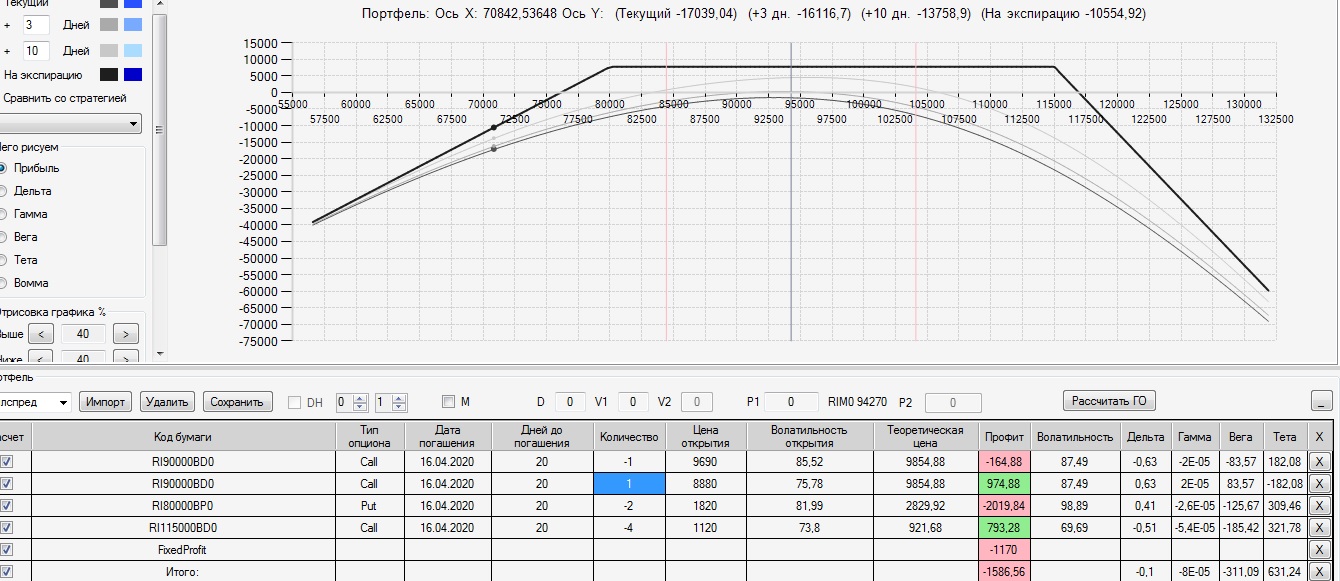The width and height of the screenshot is (1340, 581).
Task: Open the portfolio name dropdown beside Импорт
Action: pyautogui.click(x=62, y=402)
